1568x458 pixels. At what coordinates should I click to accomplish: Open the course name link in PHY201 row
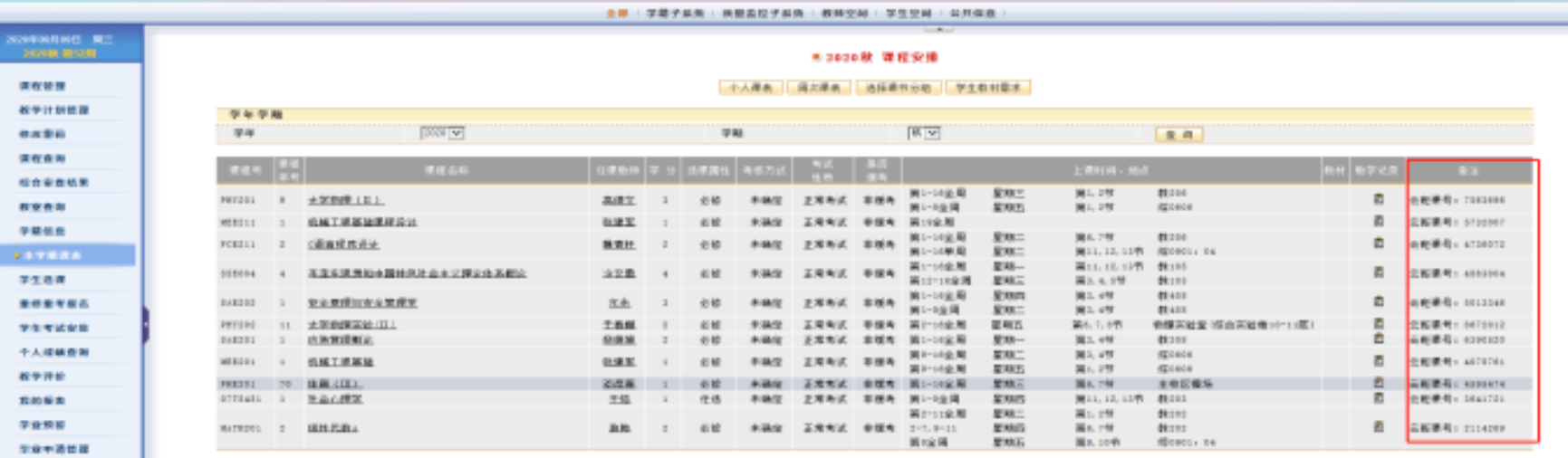(345, 200)
